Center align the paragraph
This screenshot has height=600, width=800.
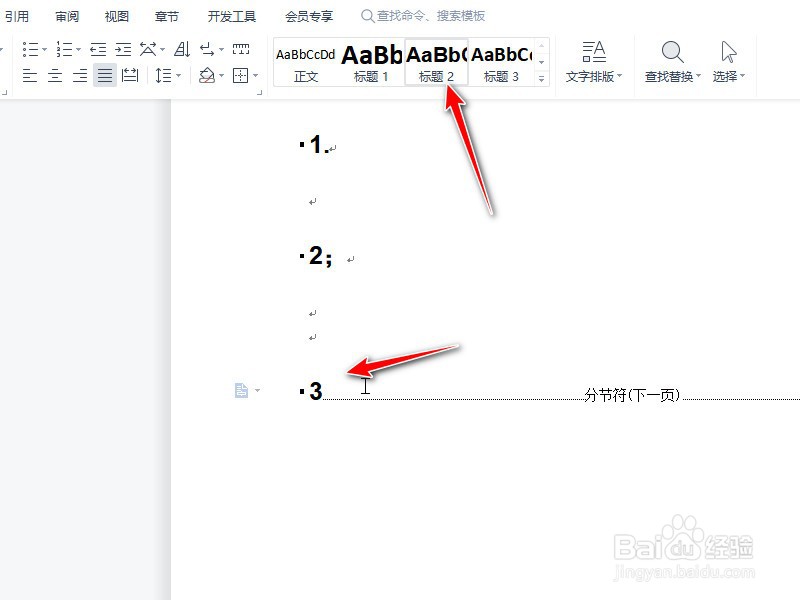tap(55, 76)
